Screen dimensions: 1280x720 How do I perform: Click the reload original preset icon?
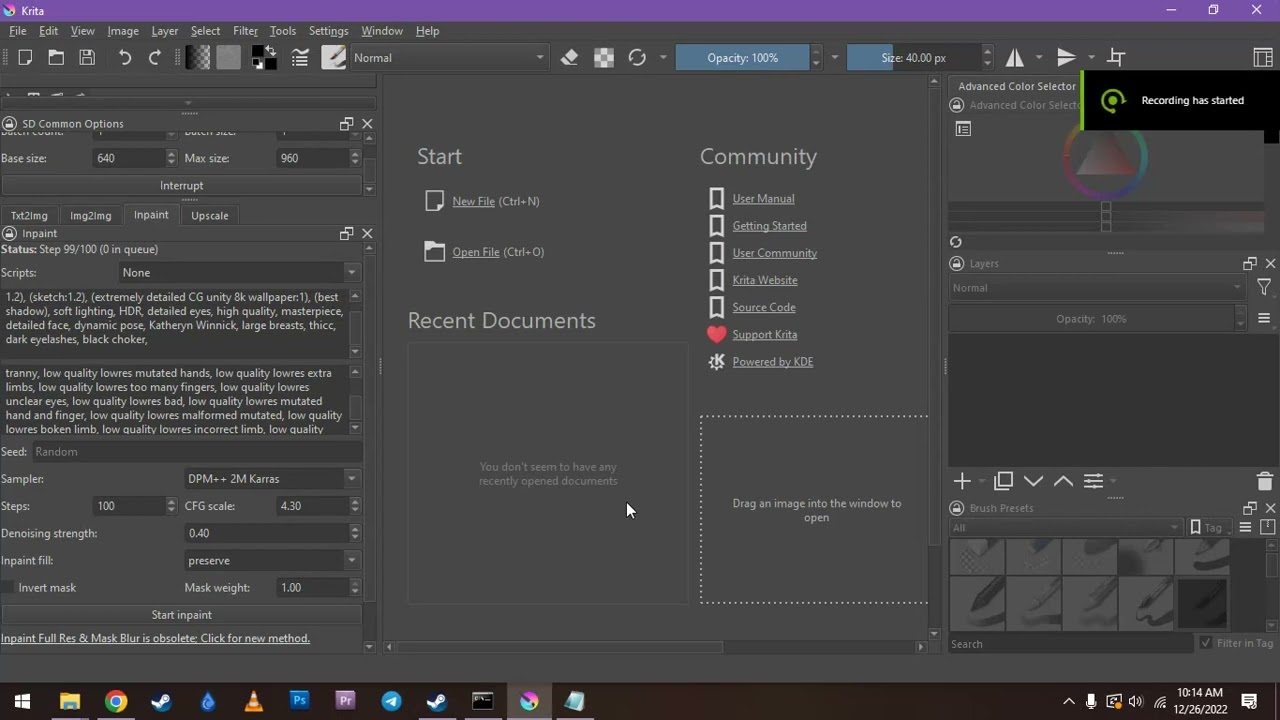coord(637,58)
